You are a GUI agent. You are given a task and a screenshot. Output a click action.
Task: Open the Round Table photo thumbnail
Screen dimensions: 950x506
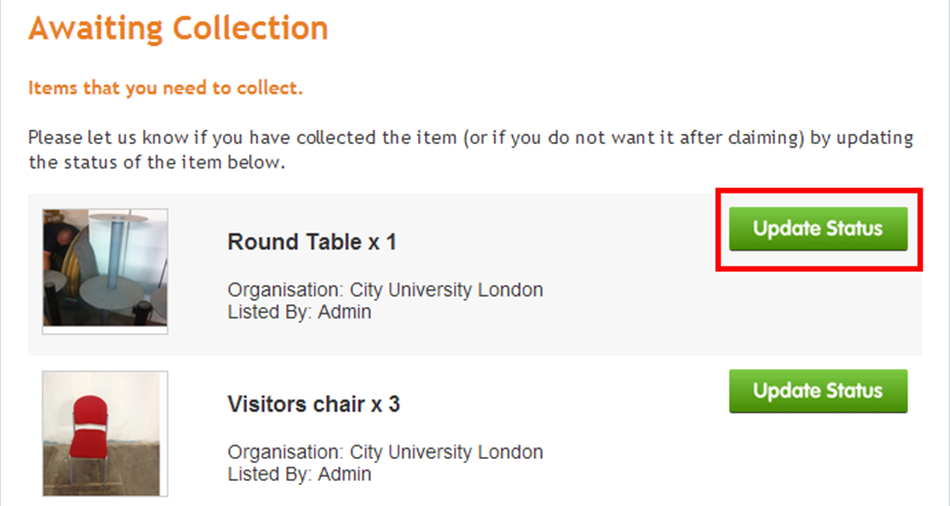(105, 271)
